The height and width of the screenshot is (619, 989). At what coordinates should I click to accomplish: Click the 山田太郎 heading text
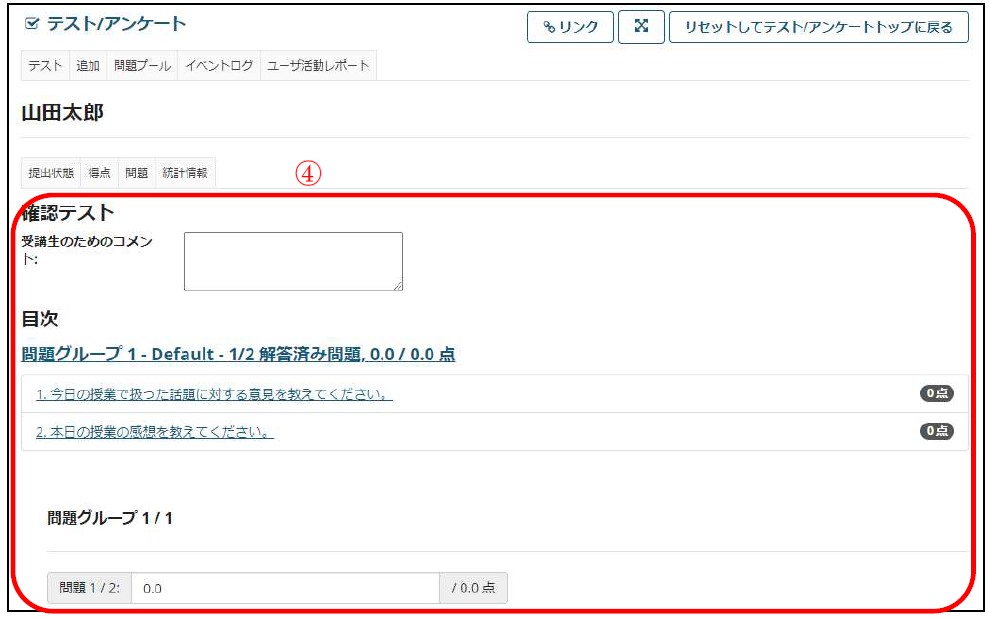62,113
